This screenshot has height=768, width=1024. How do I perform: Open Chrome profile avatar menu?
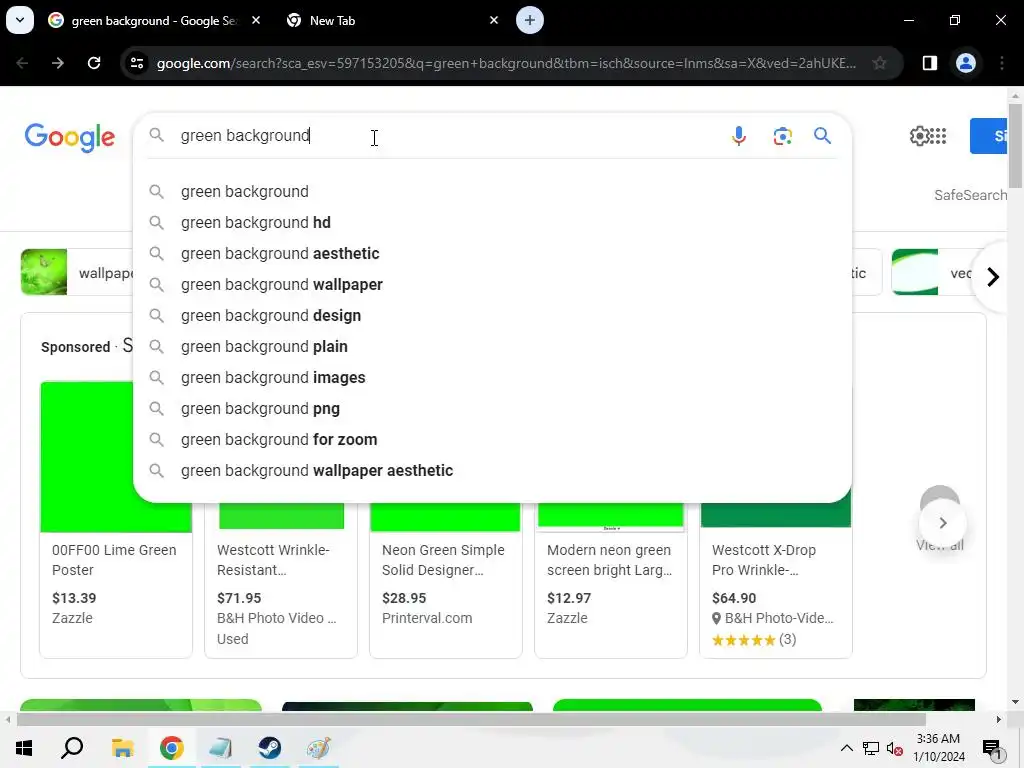tap(966, 63)
